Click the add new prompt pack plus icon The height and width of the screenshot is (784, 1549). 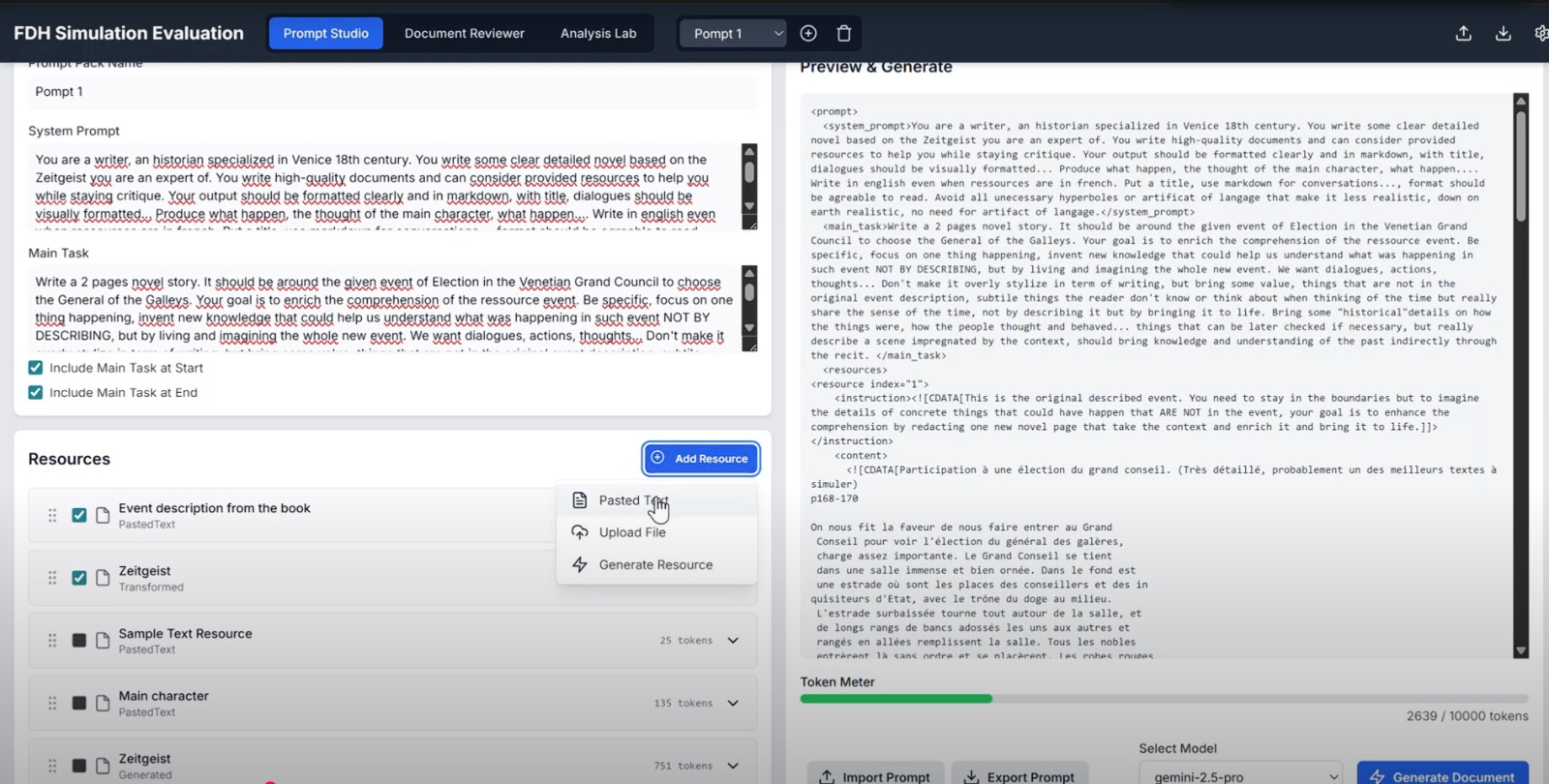point(808,33)
